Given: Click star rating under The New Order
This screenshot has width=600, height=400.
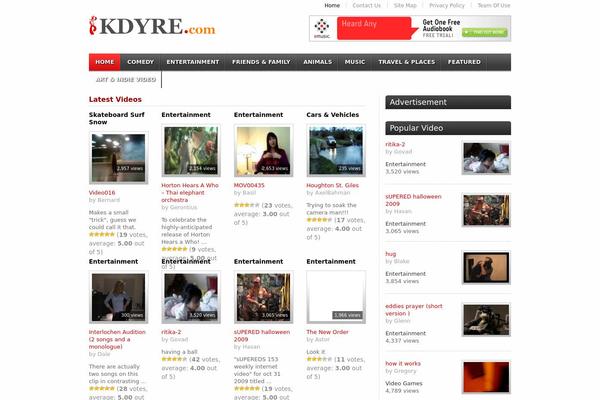Looking at the screenshot, I should 319,359.
